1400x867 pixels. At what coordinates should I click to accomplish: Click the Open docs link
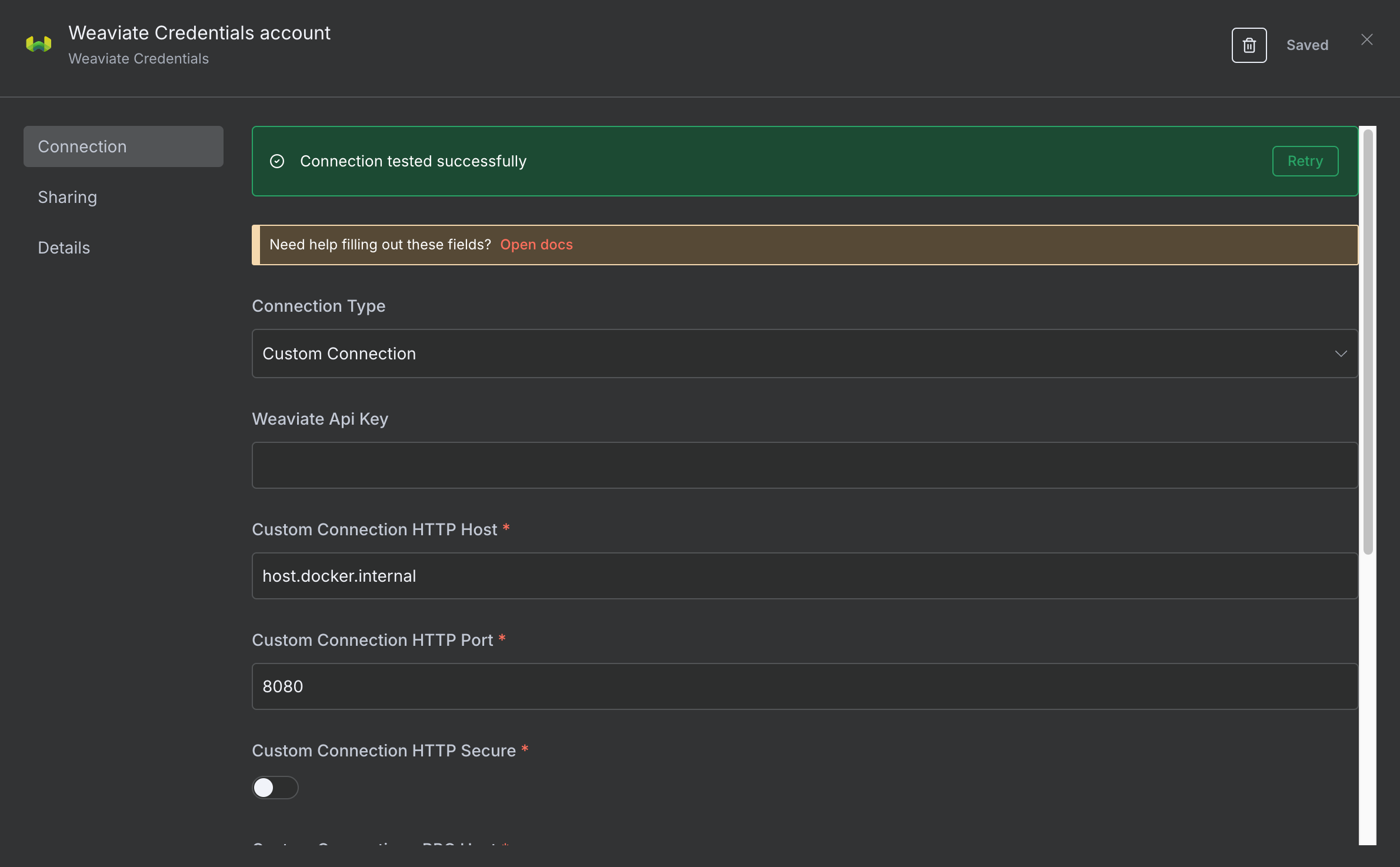pos(536,245)
